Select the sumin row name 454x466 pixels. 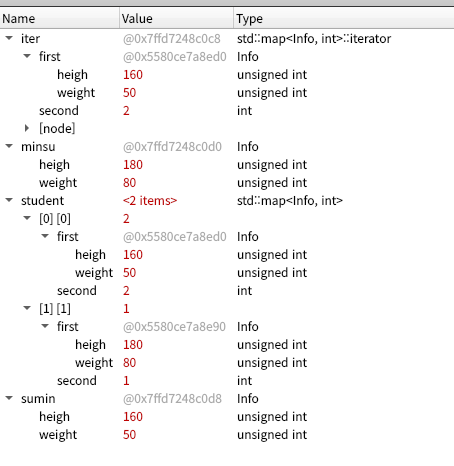click(x=38, y=399)
